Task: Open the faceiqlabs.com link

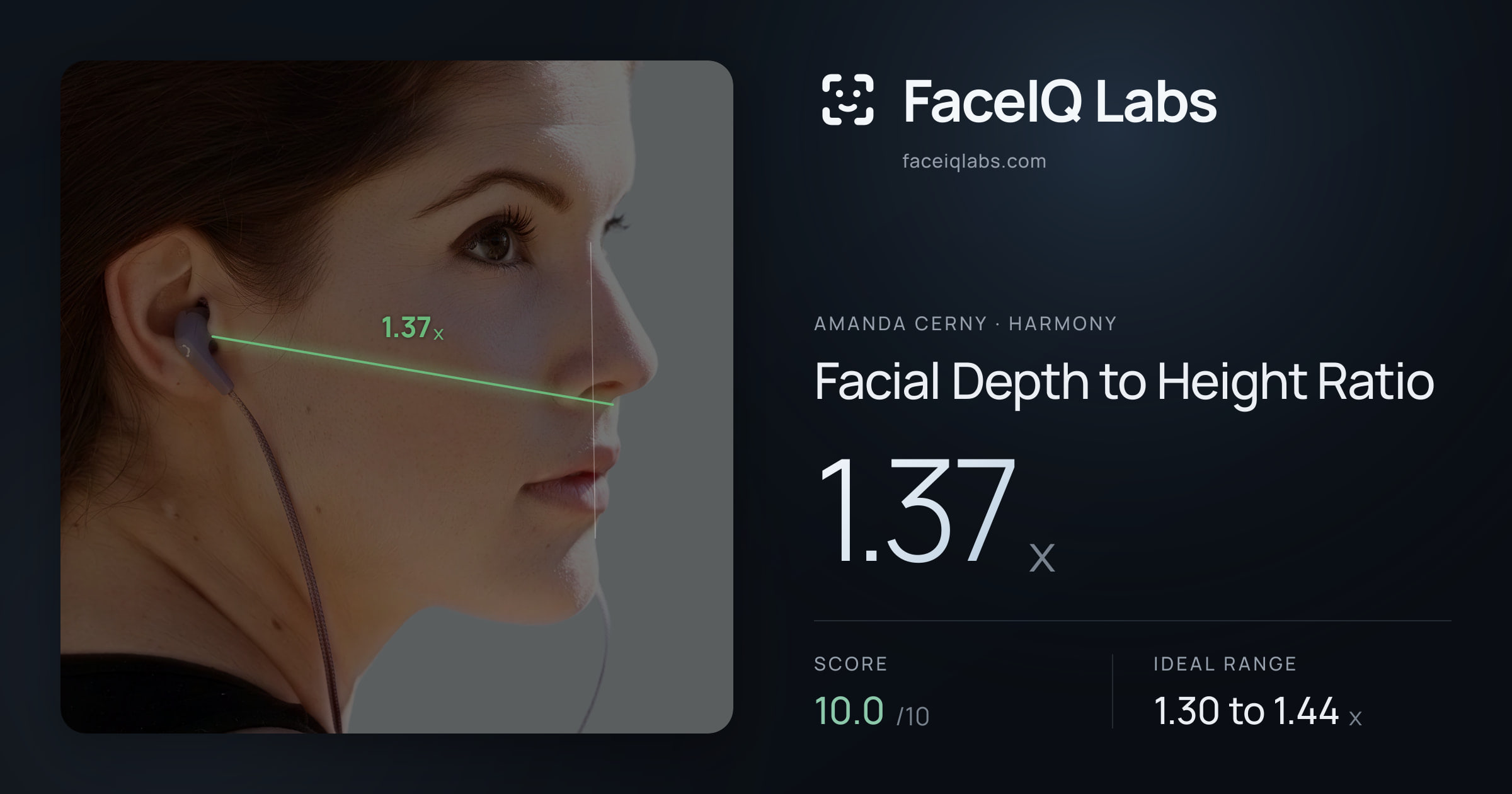Action: coord(974,161)
